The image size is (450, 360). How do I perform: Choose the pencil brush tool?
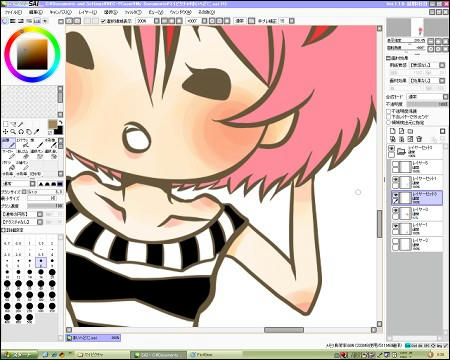8,143
